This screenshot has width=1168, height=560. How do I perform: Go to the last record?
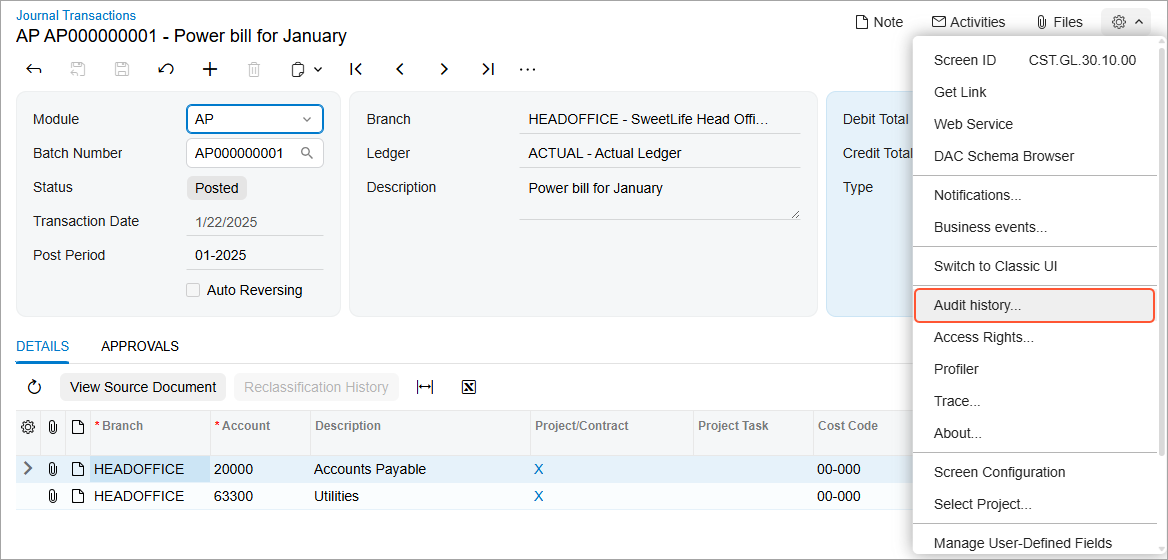pyautogui.click(x=488, y=69)
